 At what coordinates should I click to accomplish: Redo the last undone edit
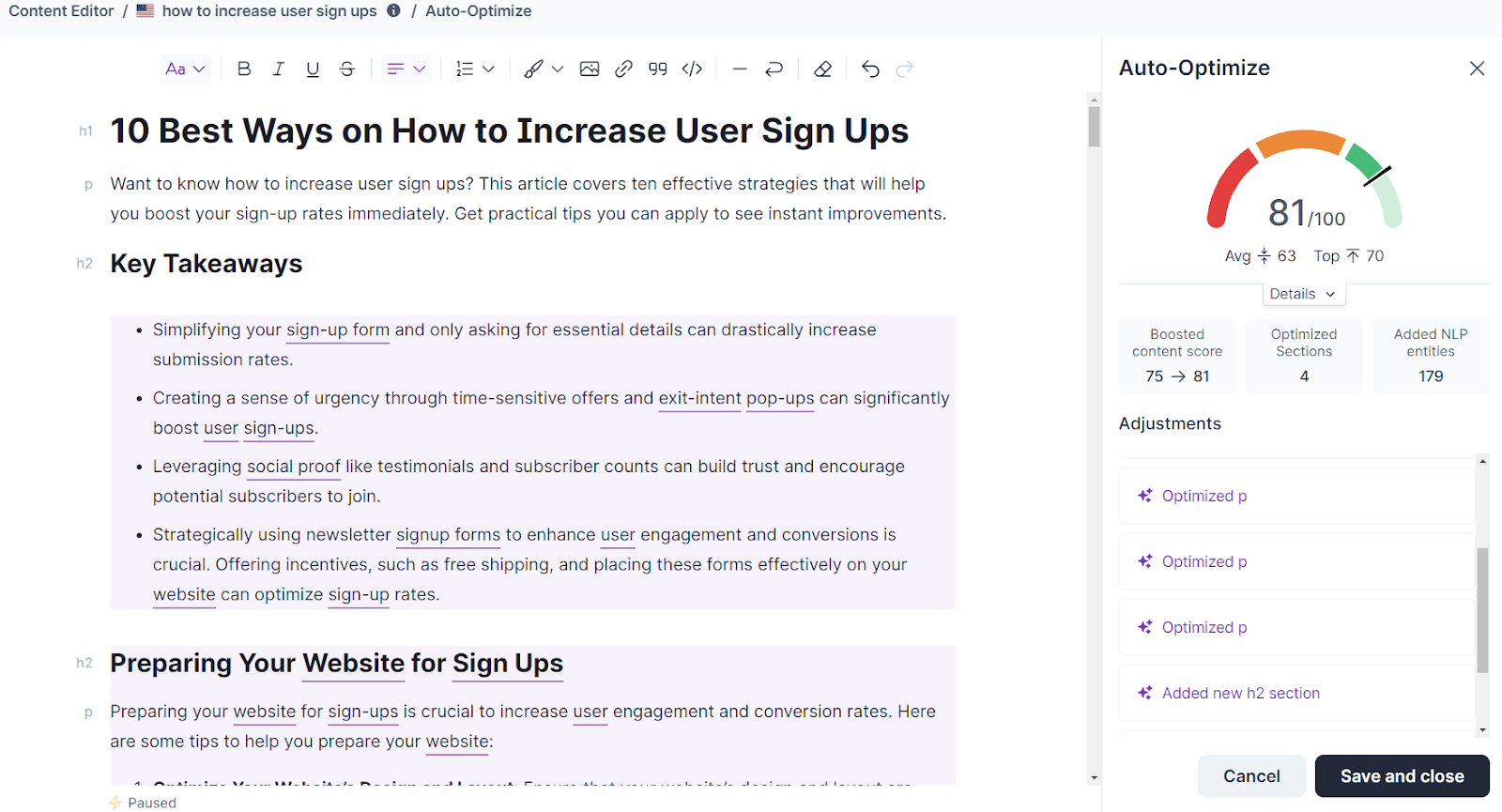tap(905, 69)
